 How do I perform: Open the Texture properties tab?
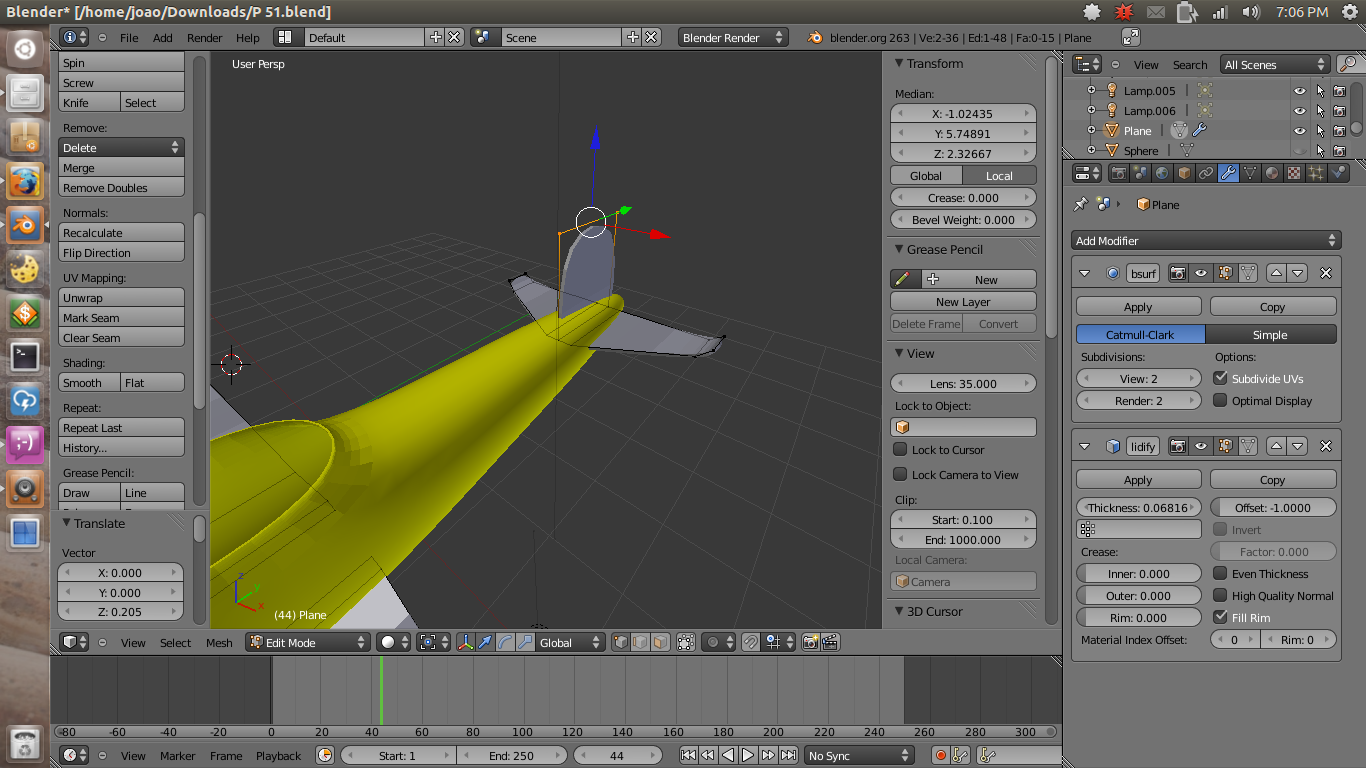pyautogui.click(x=1294, y=172)
